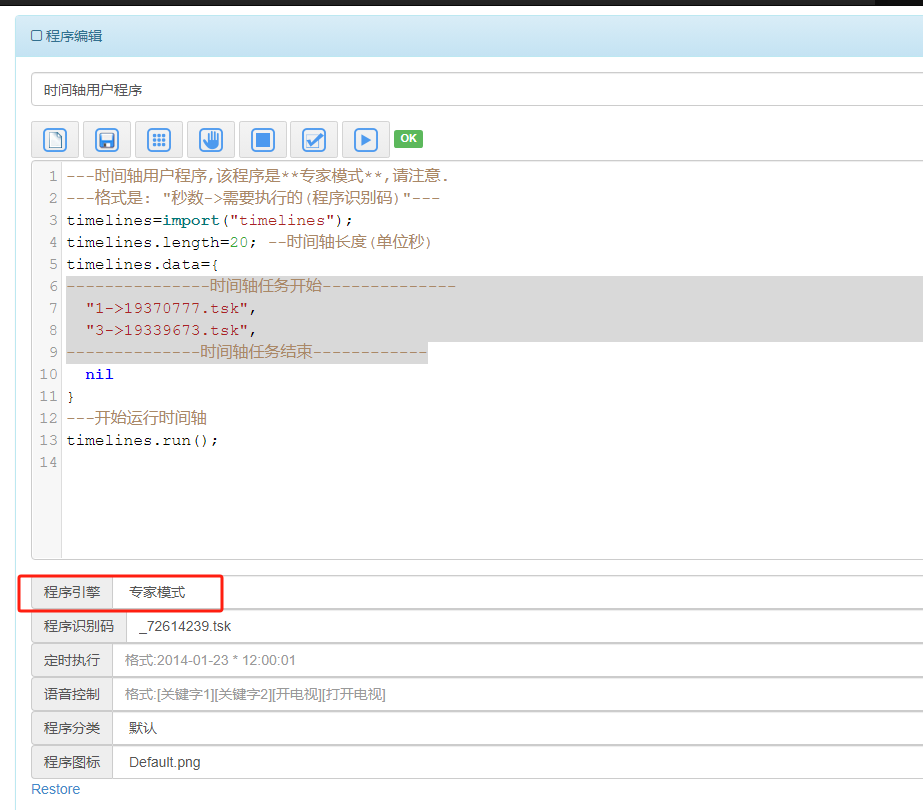Save the program with the floppy disk icon
Viewport: 923px width, 810px height.
(x=107, y=140)
